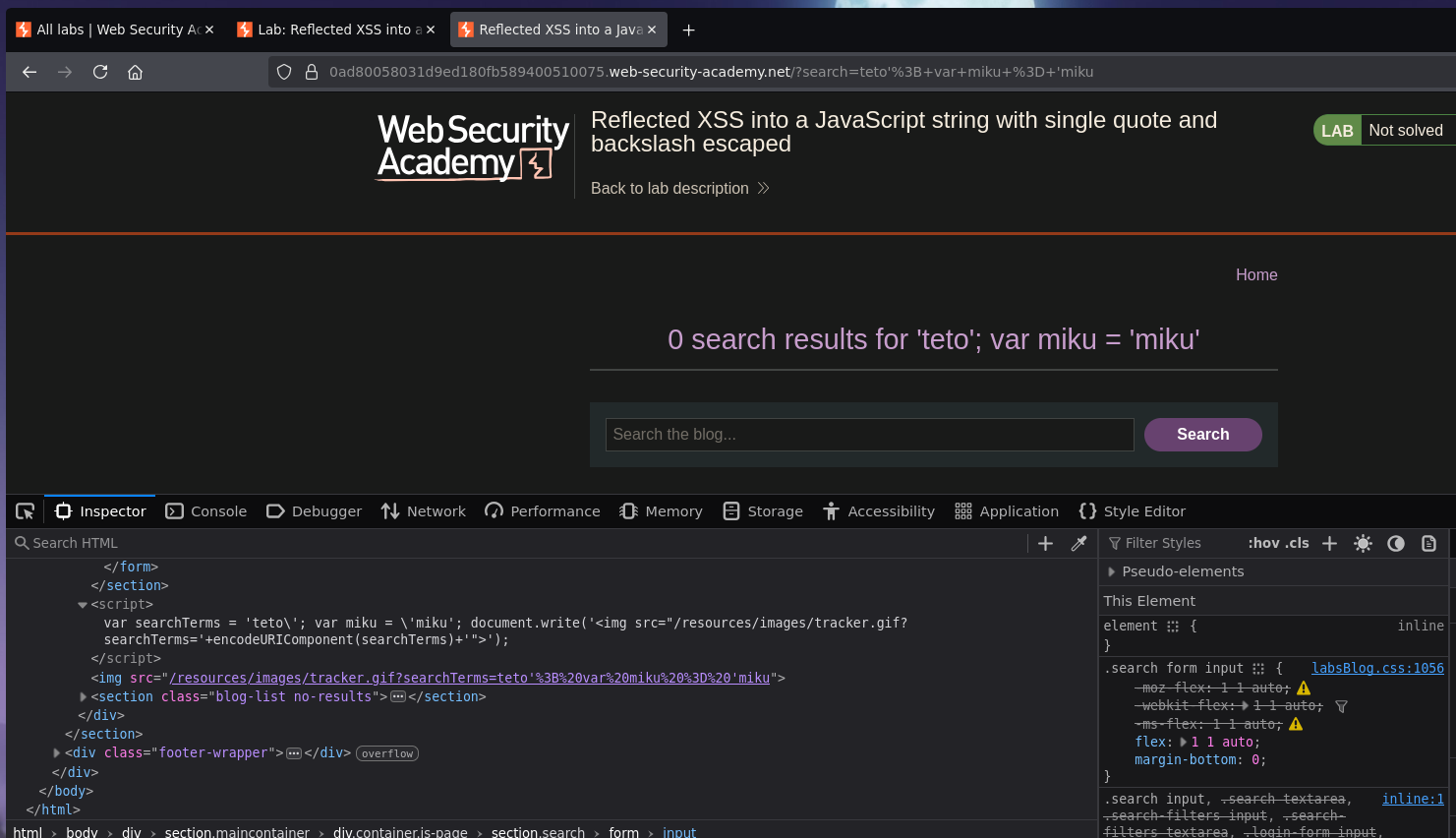Image resolution: width=1456 pixels, height=838 pixels.
Task: Open labsBlog.css:1056 source link
Action: [1377, 669]
